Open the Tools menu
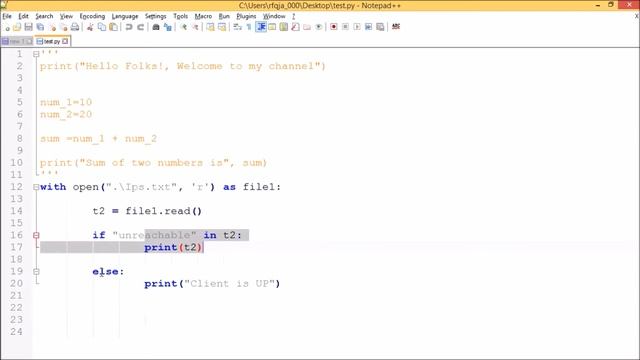This screenshot has width=640, height=360. [x=180, y=16]
